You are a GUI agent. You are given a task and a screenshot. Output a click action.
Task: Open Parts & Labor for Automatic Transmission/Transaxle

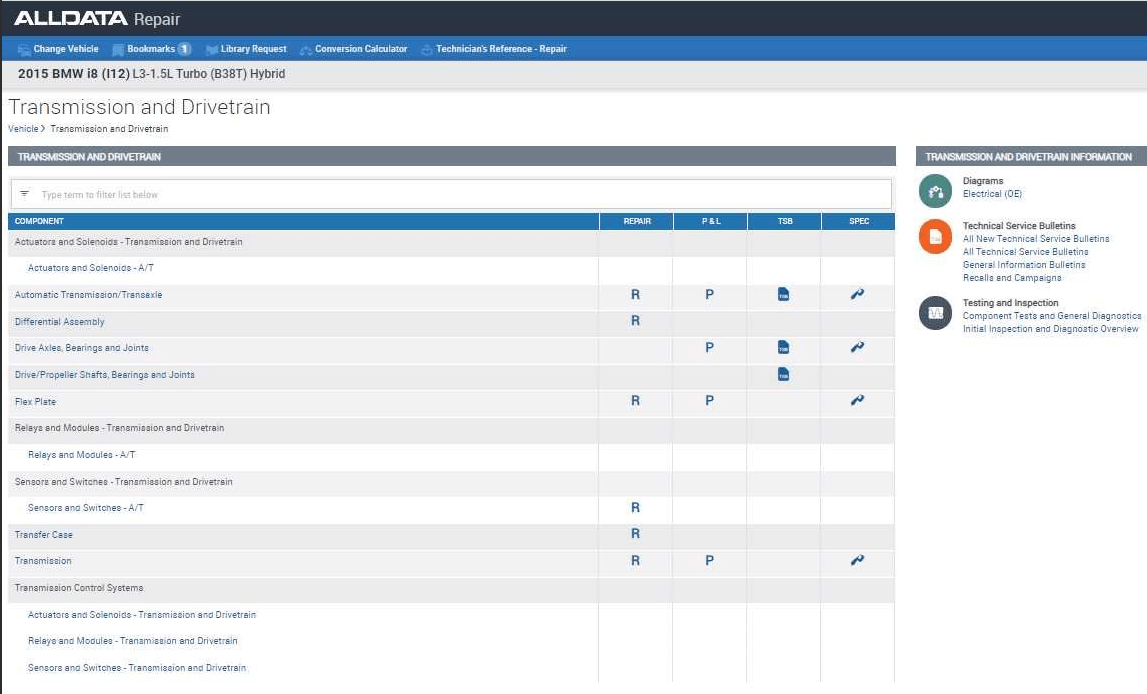709,295
